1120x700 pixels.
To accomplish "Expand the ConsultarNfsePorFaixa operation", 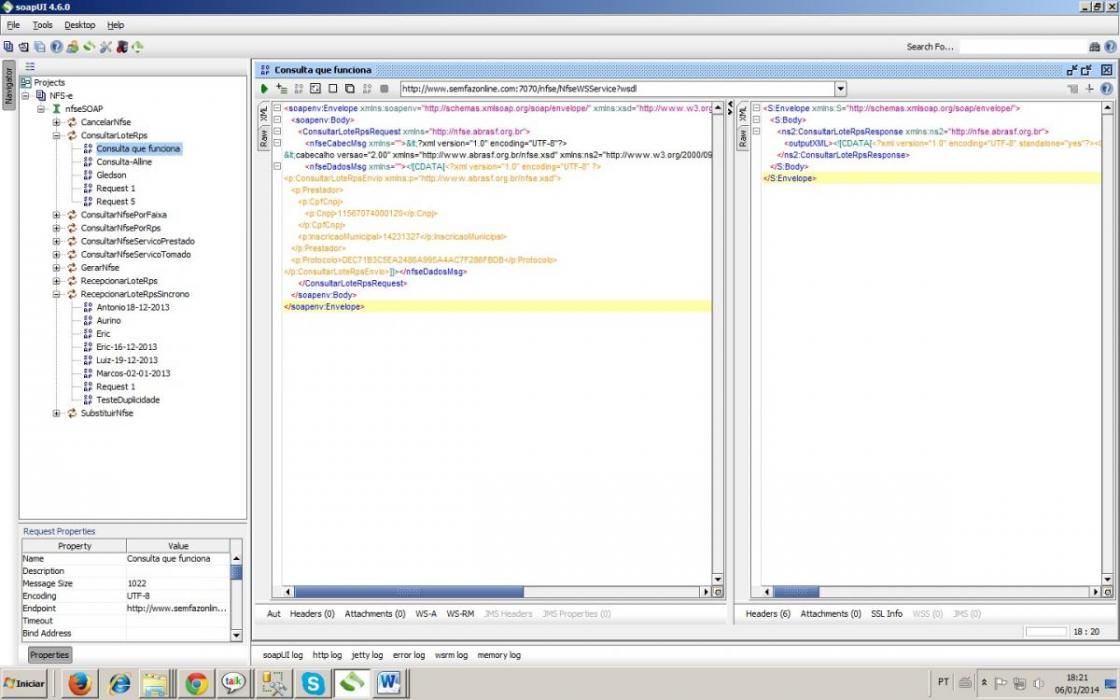I will (x=56, y=214).
